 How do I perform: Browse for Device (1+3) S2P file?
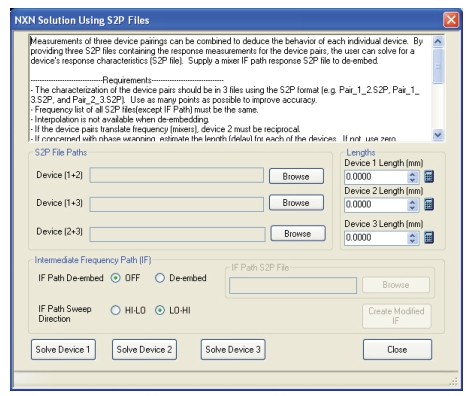pyautogui.click(x=296, y=203)
